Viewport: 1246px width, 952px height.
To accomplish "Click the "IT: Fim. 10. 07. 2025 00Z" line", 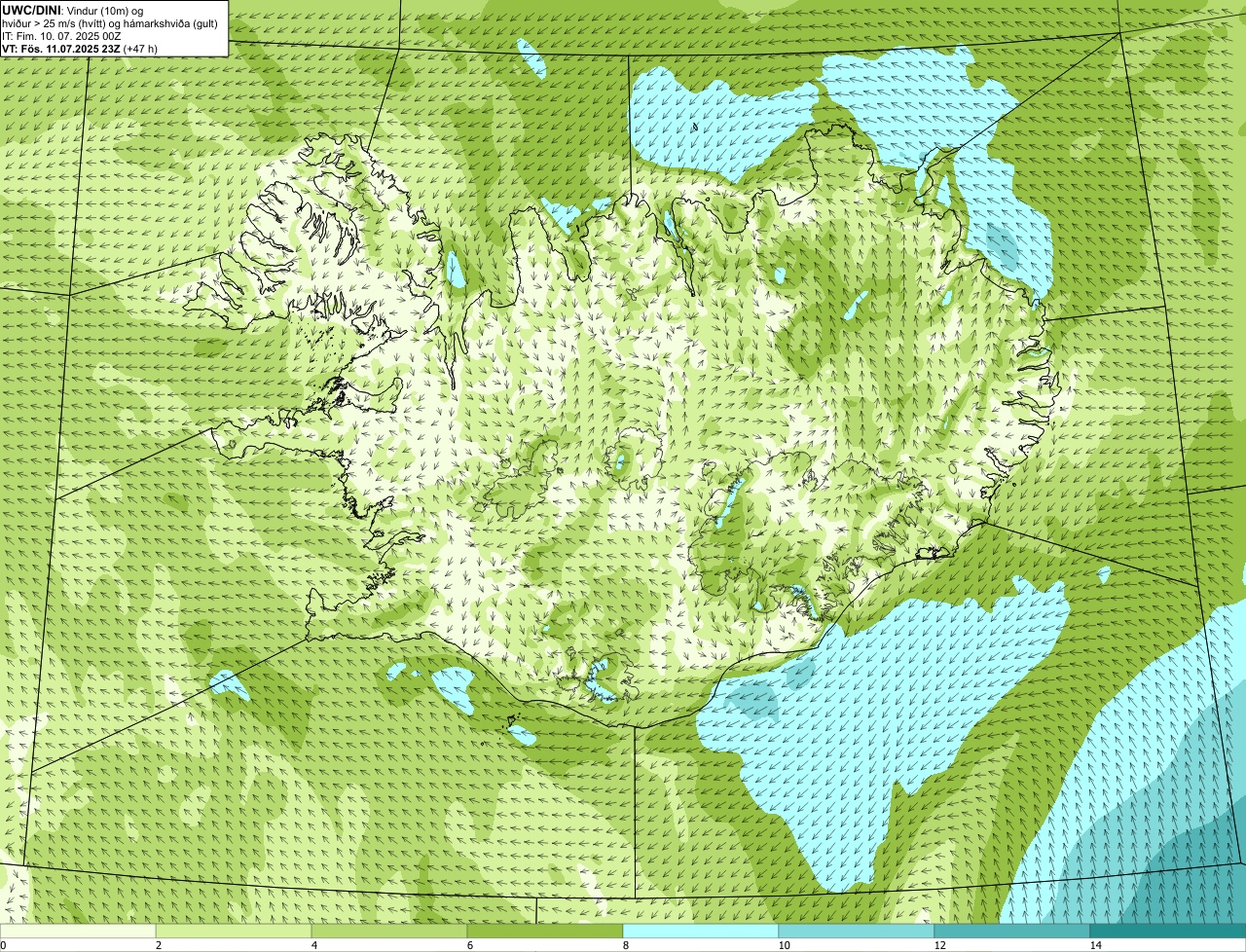I will 62,36.
